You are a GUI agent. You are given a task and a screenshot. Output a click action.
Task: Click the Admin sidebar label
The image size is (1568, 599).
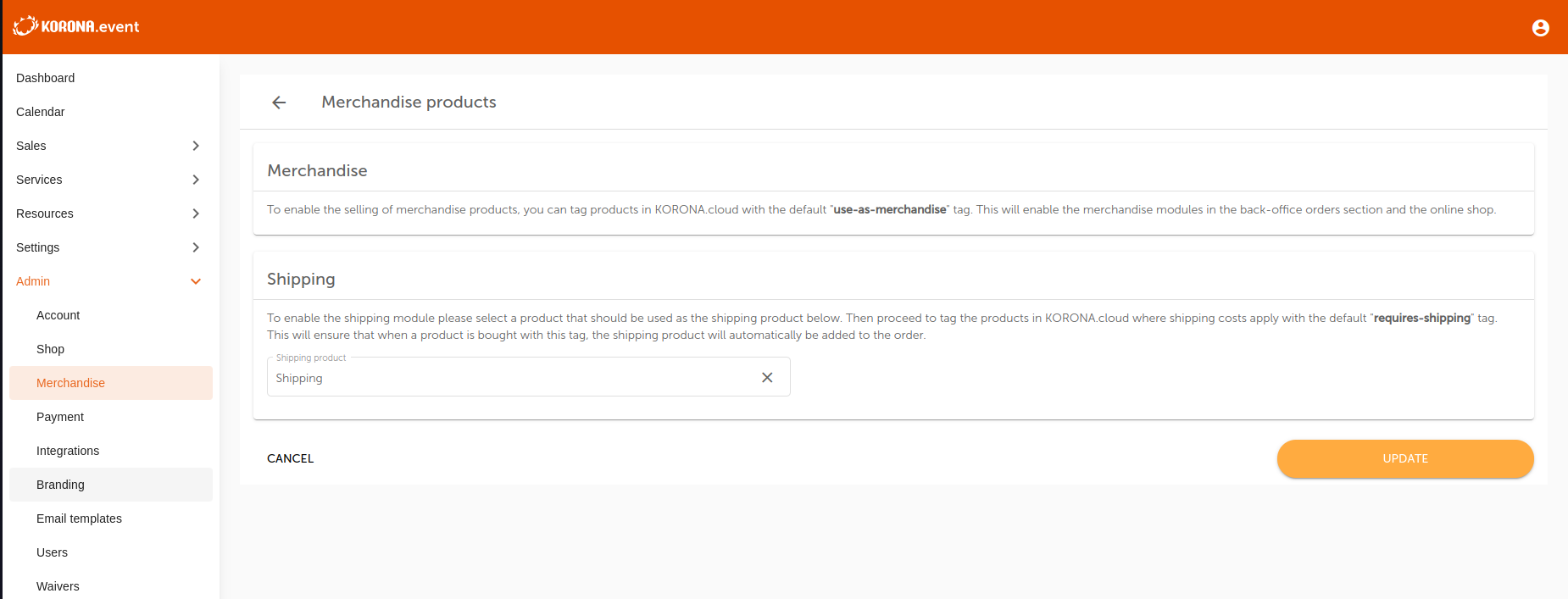(x=33, y=281)
